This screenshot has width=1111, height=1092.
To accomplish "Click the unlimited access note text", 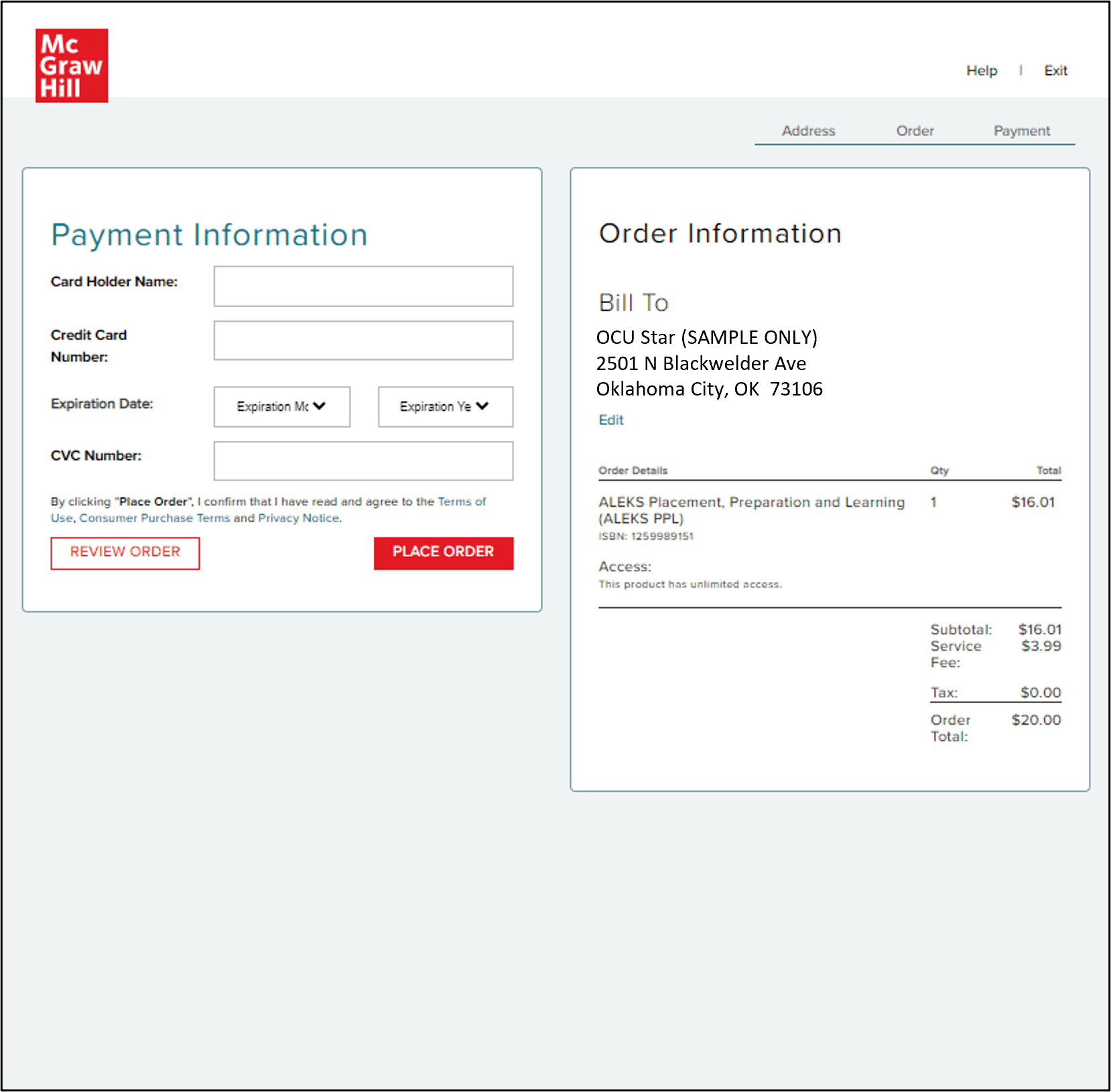I will tap(690, 585).
